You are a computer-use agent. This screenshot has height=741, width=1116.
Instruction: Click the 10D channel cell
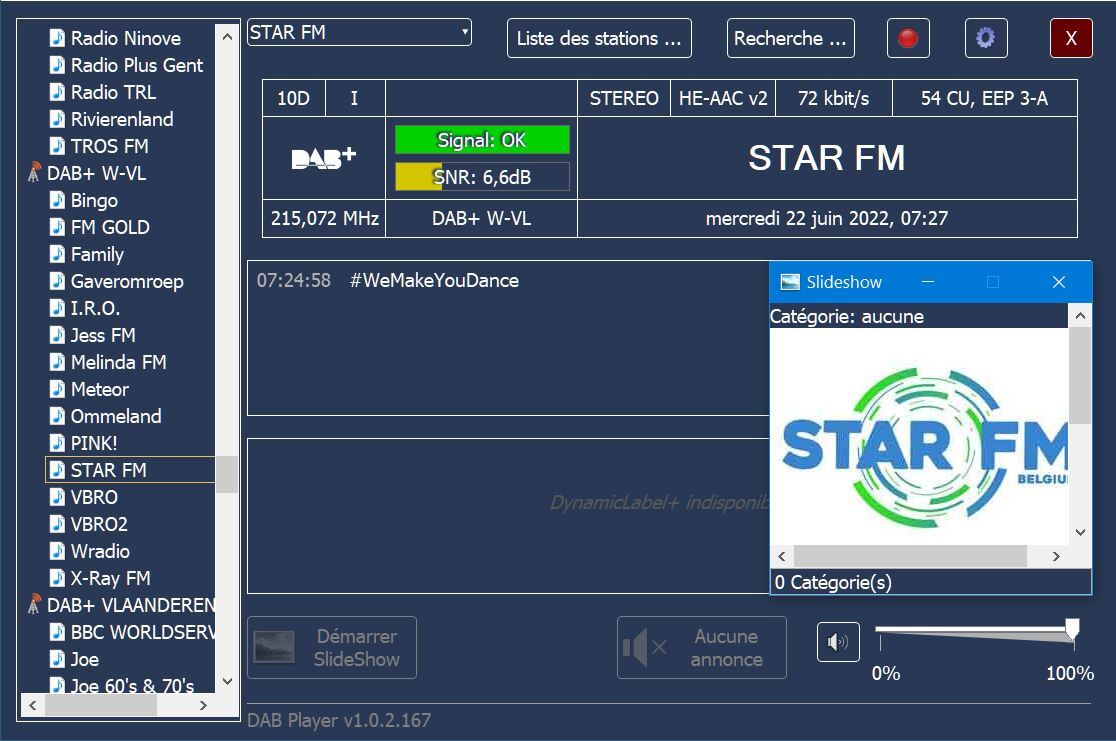click(294, 98)
